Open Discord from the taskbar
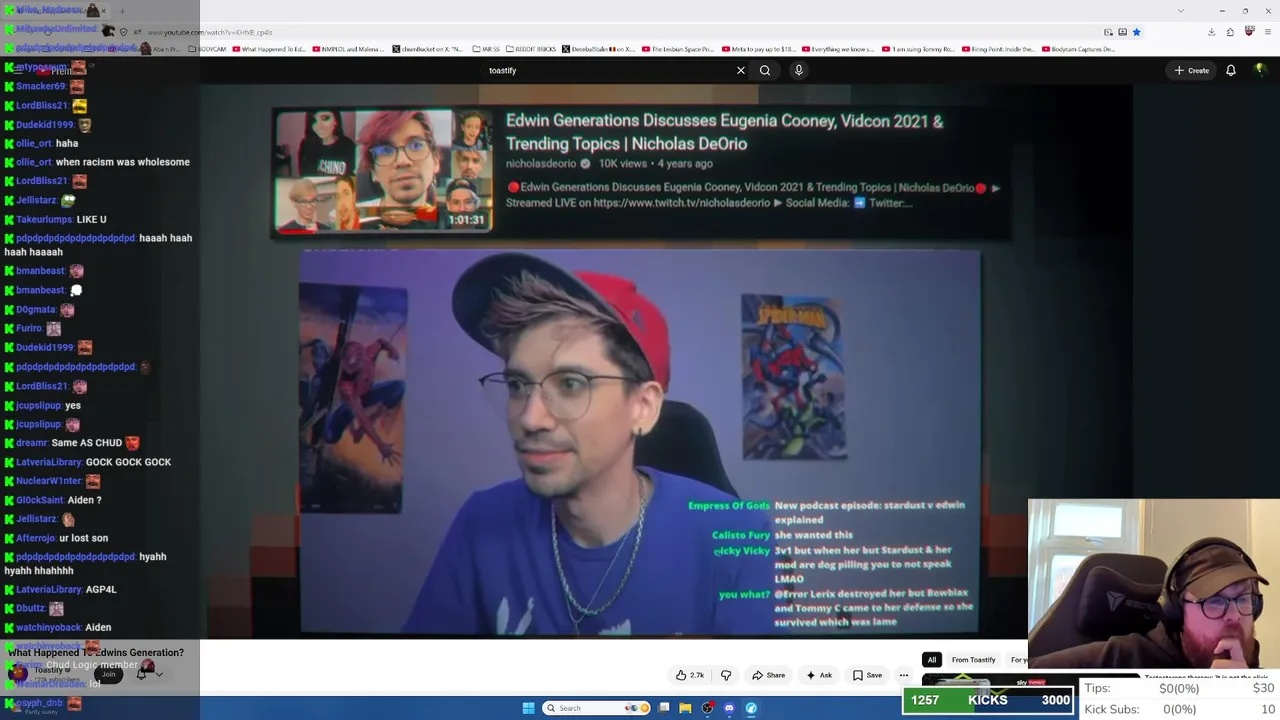Viewport: 1280px width, 720px height. (x=729, y=708)
